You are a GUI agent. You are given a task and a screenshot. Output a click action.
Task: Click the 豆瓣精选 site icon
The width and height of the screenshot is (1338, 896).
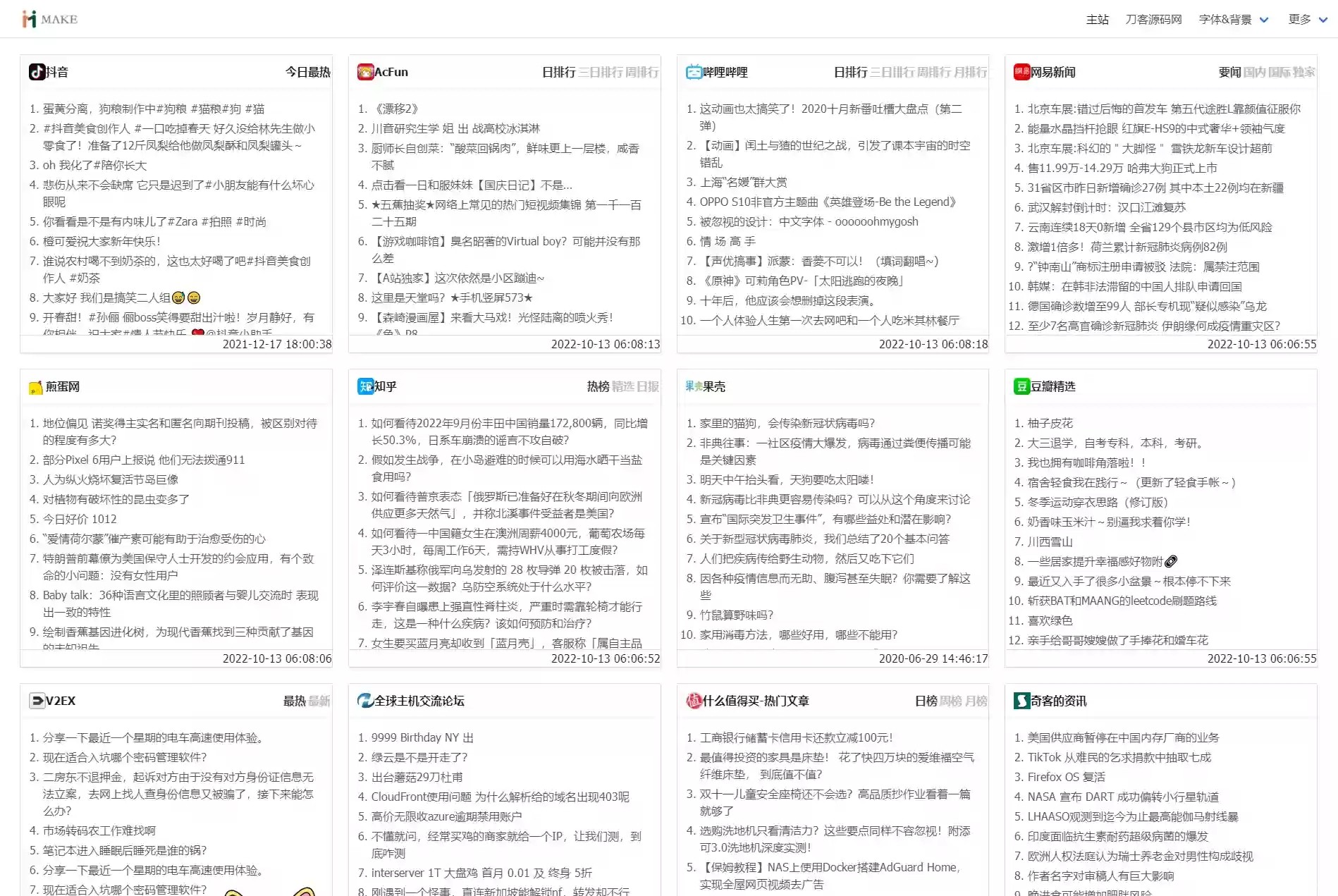pos(1021,386)
